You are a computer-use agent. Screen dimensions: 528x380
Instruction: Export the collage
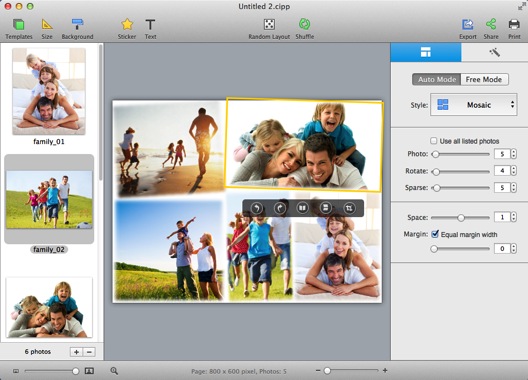(468, 29)
